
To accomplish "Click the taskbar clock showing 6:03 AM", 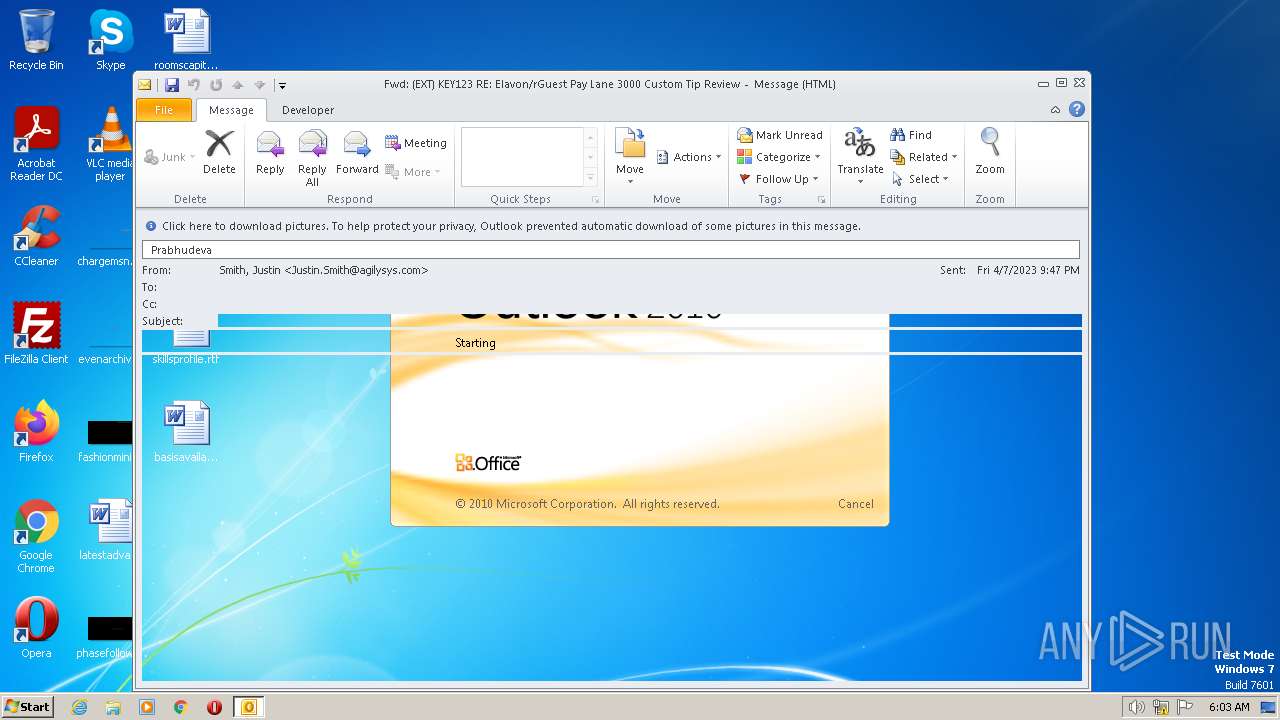I will point(1229,707).
